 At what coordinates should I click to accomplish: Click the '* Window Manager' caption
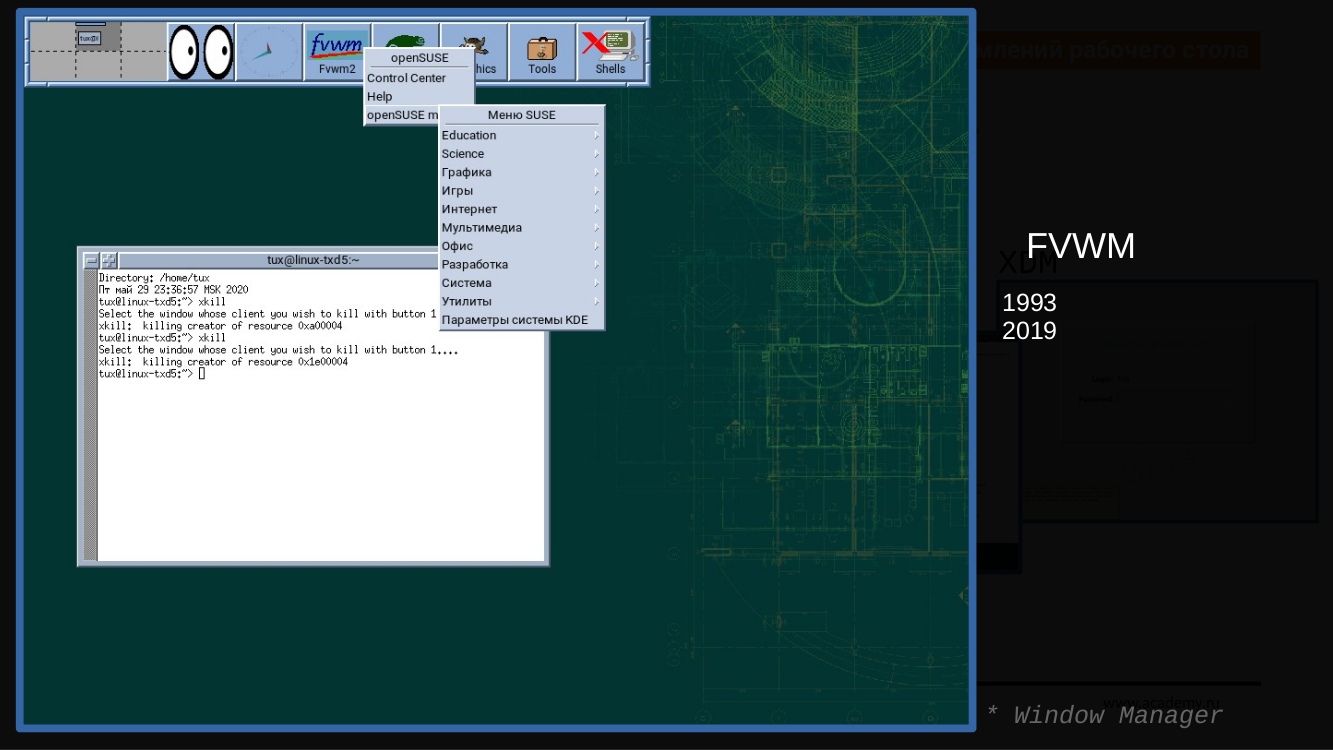(1104, 715)
